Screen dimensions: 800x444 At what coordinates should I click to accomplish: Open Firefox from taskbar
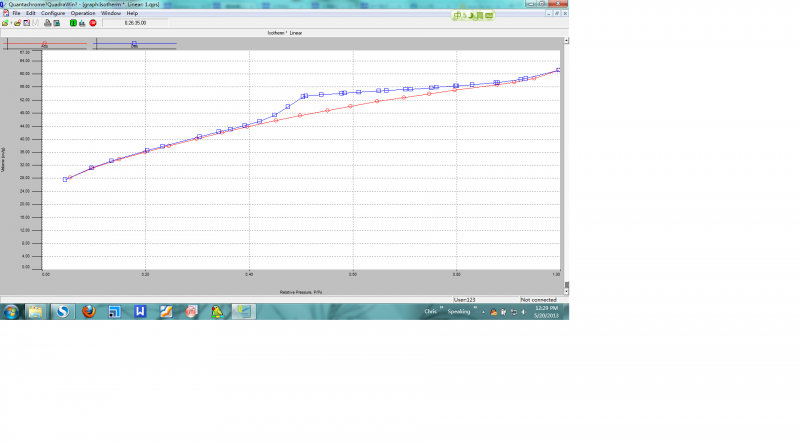[89, 312]
